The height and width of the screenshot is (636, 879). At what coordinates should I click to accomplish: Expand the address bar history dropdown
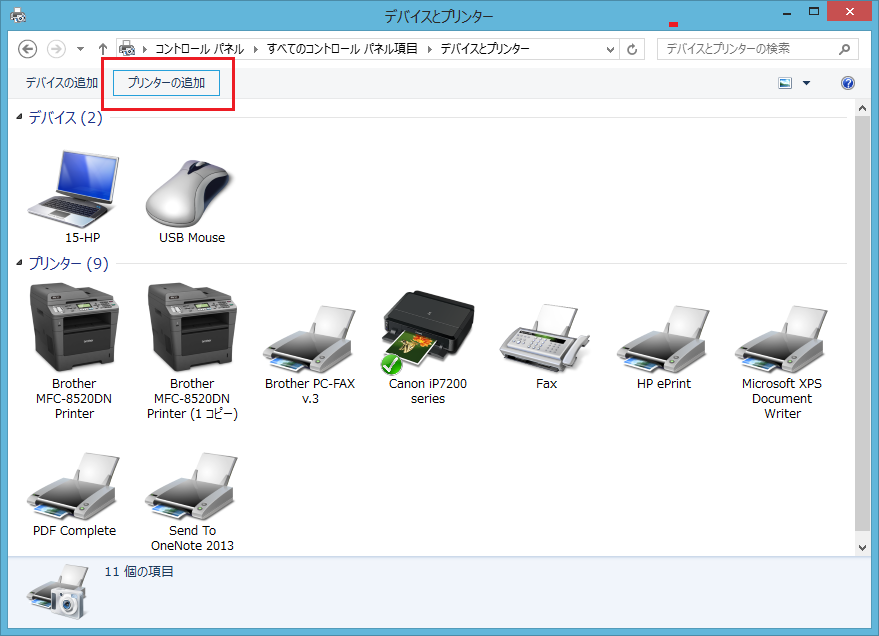[610, 49]
